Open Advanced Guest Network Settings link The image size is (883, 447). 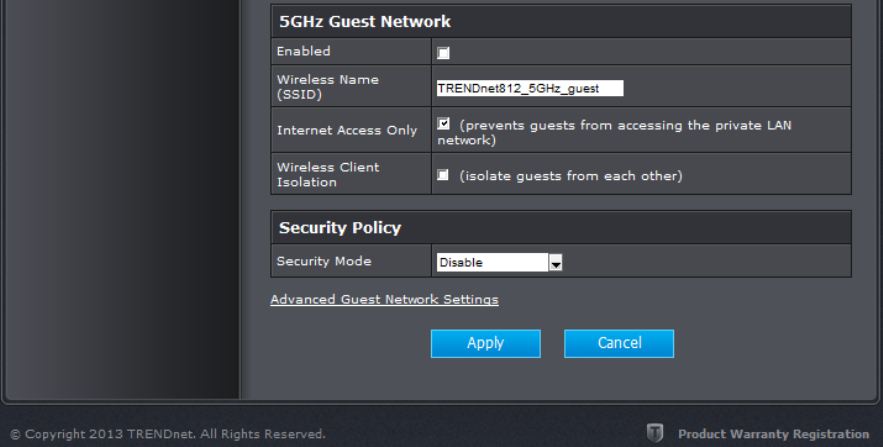click(384, 300)
